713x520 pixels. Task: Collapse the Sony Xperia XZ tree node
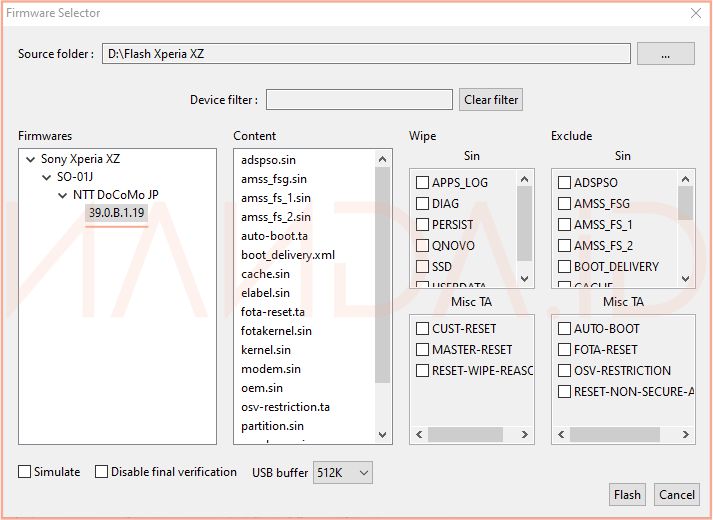click(x=30, y=159)
